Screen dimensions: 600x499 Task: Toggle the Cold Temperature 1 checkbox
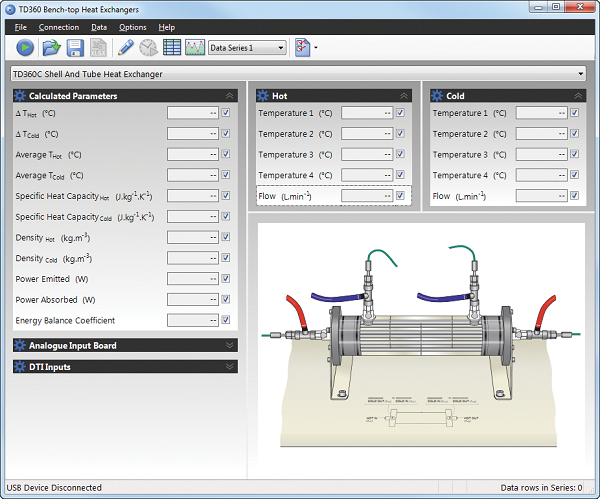click(x=575, y=113)
